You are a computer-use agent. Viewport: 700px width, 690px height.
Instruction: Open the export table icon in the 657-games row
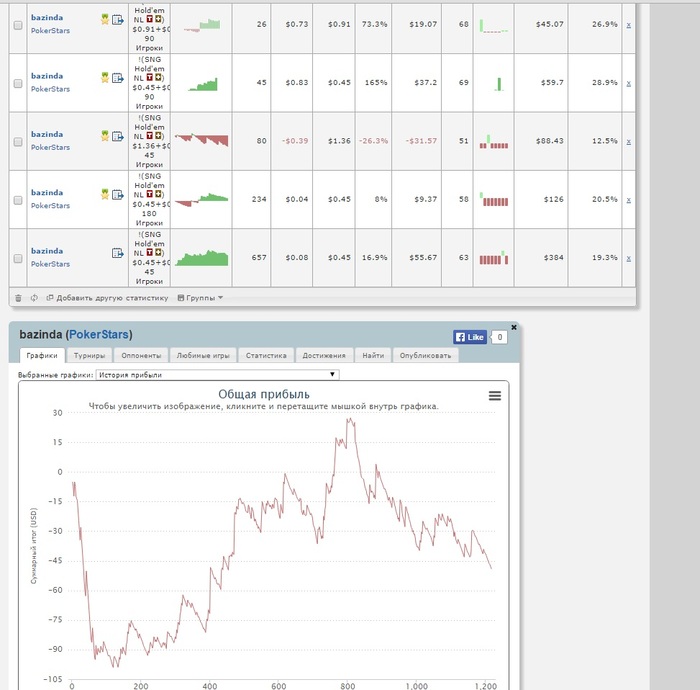pos(118,253)
